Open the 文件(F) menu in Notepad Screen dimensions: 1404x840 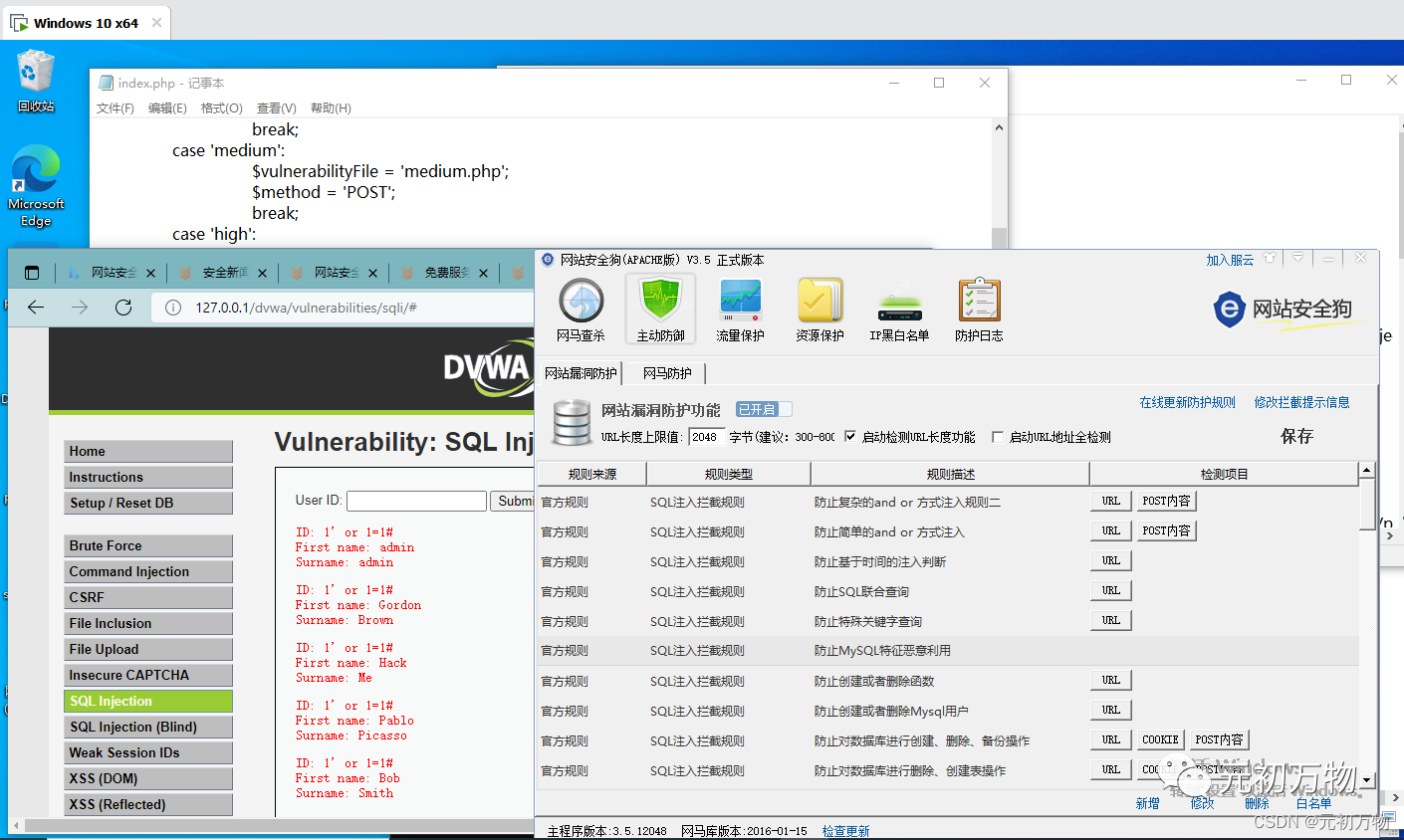click(x=116, y=107)
